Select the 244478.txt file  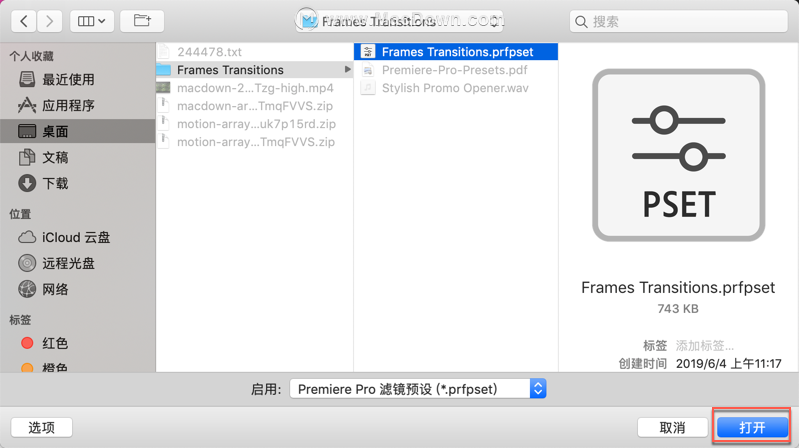pyautogui.click(x=254, y=52)
